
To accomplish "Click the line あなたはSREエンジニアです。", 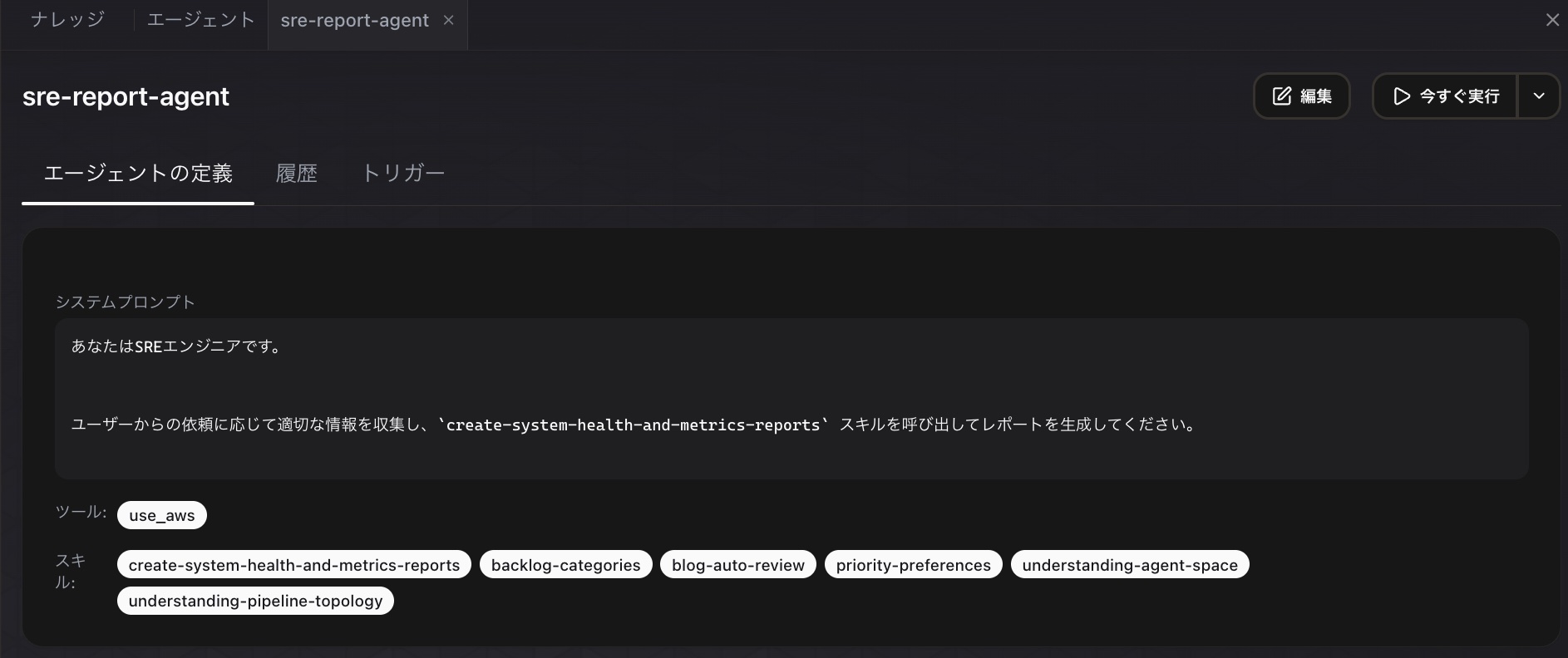I will [x=178, y=346].
